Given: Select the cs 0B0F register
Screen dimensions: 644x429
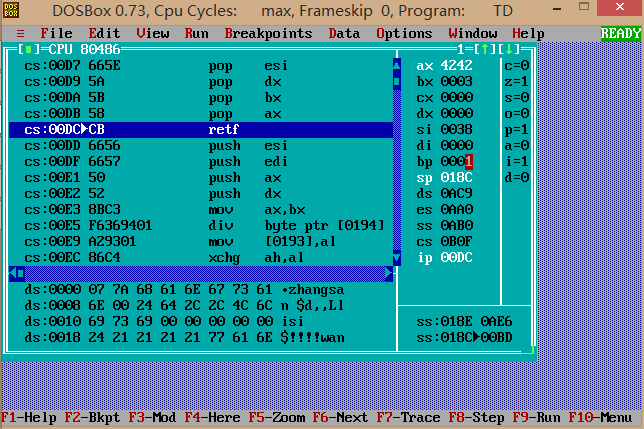Looking at the screenshot, I should tap(444, 242).
